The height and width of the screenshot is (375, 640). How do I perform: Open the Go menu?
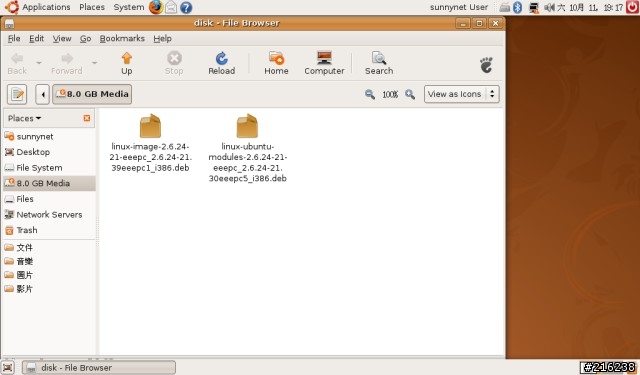(85, 38)
